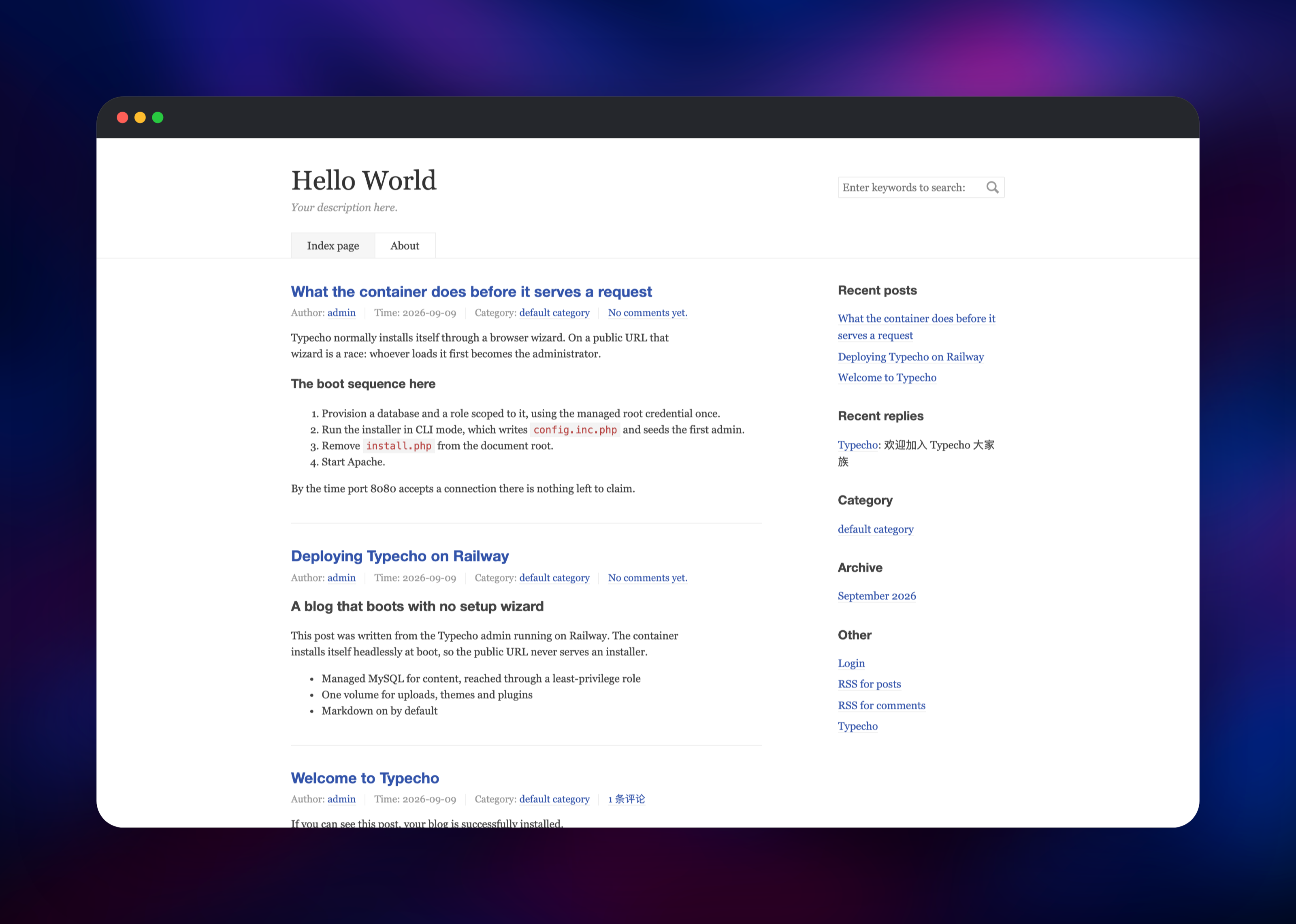Click 'No comments yet.' under Deploying Typecho post
1296x924 pixels.
(x=647, y=578)
